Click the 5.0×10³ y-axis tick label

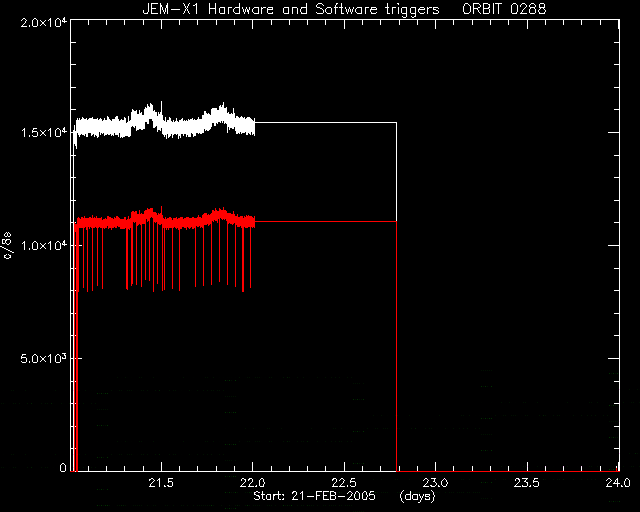click(x=44, y=358)
